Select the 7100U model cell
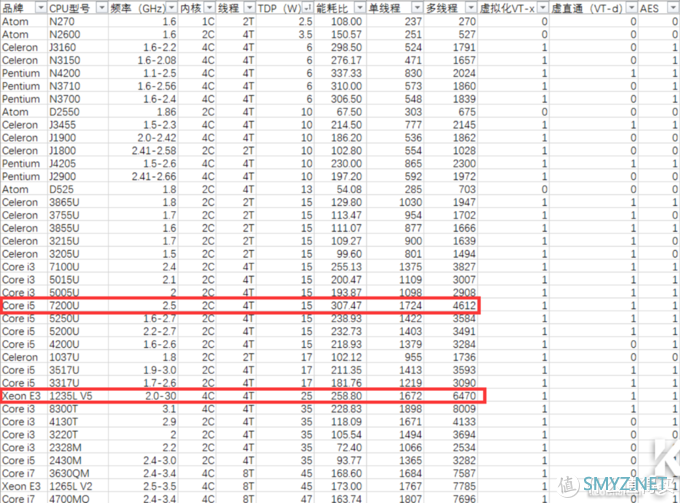This screenshot has width=680, height=503. [x=78, y=267]
